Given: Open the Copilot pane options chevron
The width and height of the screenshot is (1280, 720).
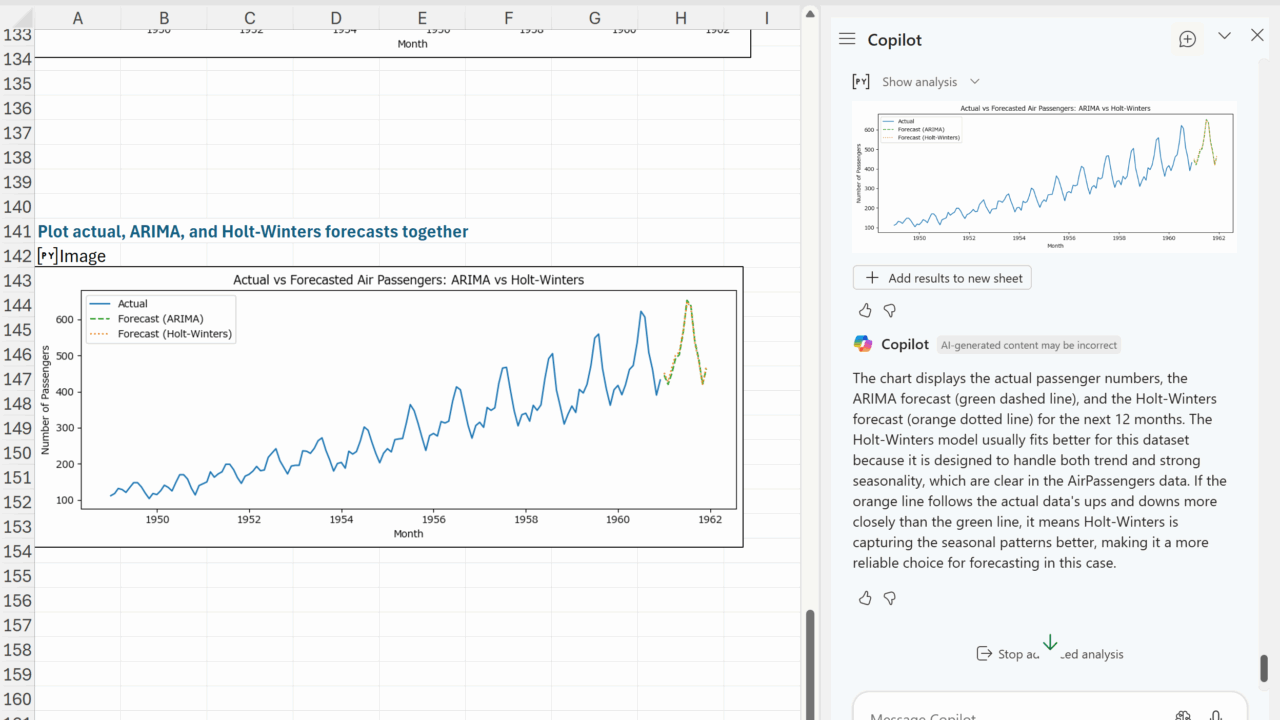Looking at the screenshot, I should pos(1224,36).
